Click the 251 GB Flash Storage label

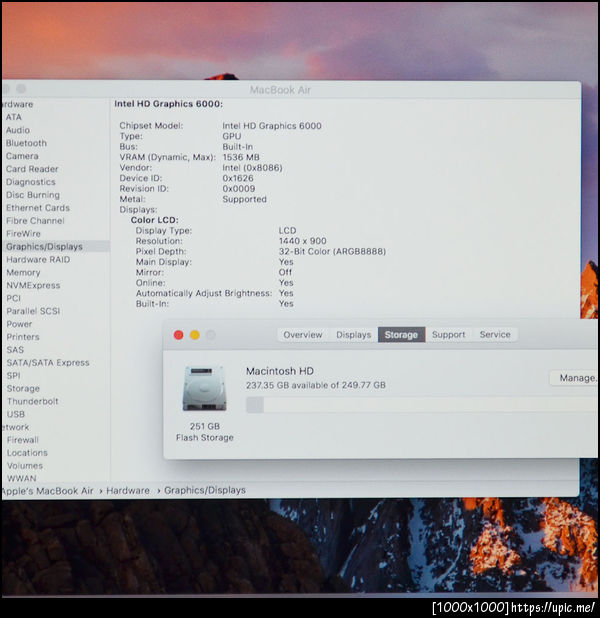click(x=205, y=432)
